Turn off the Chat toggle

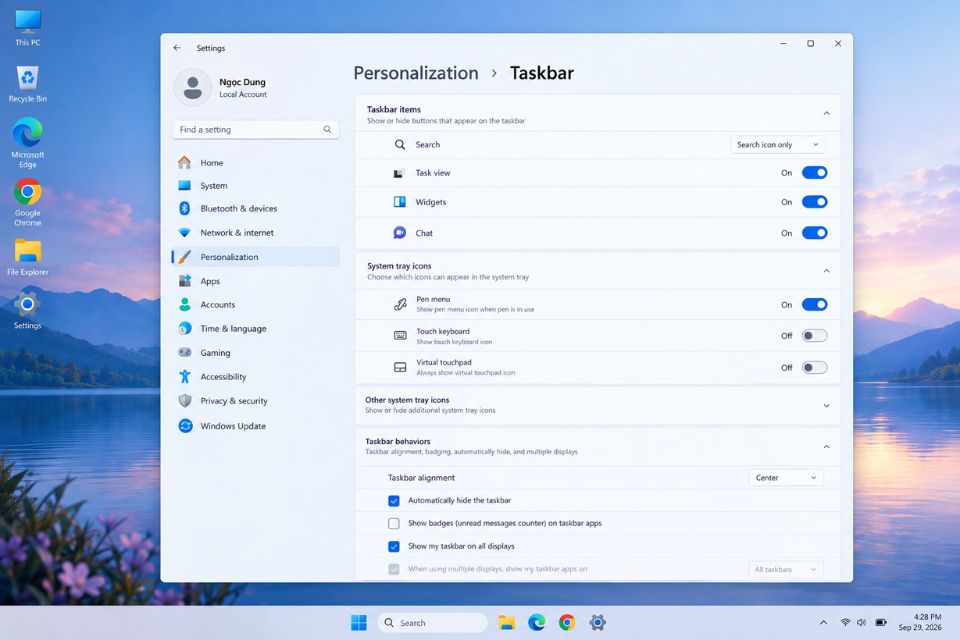coord(814,233)
